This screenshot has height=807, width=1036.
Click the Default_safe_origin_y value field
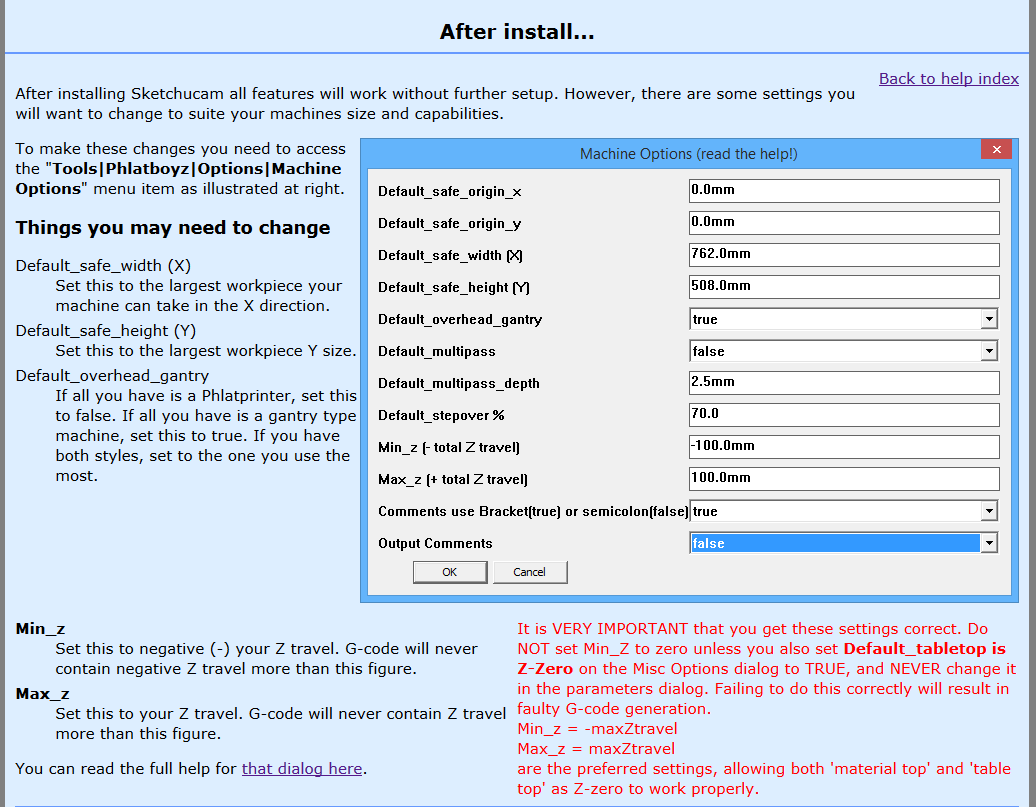click(x=843, y=222)
